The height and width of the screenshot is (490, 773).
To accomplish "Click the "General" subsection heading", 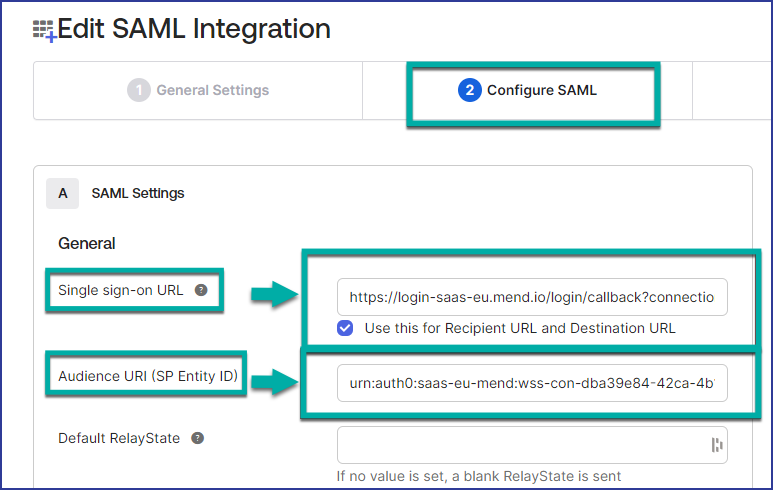I will click(x=87, y=243).
